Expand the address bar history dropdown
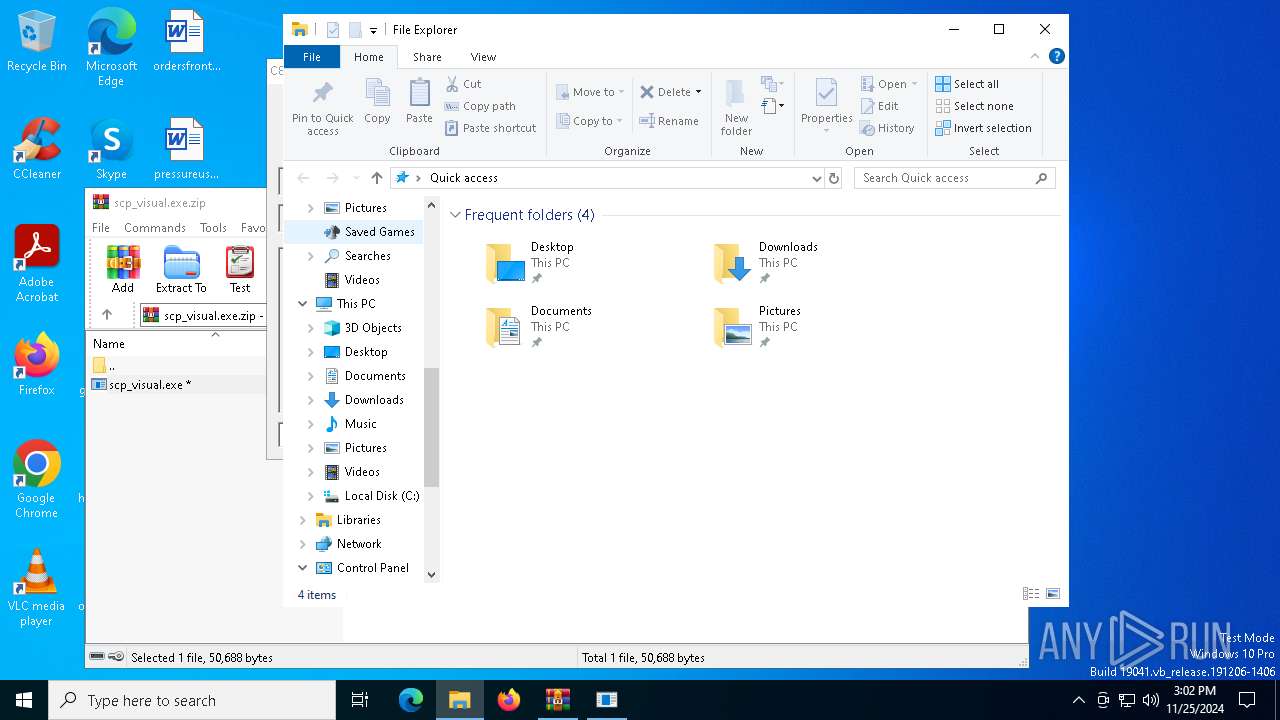The image size is (1280, 720). (817, 178)
